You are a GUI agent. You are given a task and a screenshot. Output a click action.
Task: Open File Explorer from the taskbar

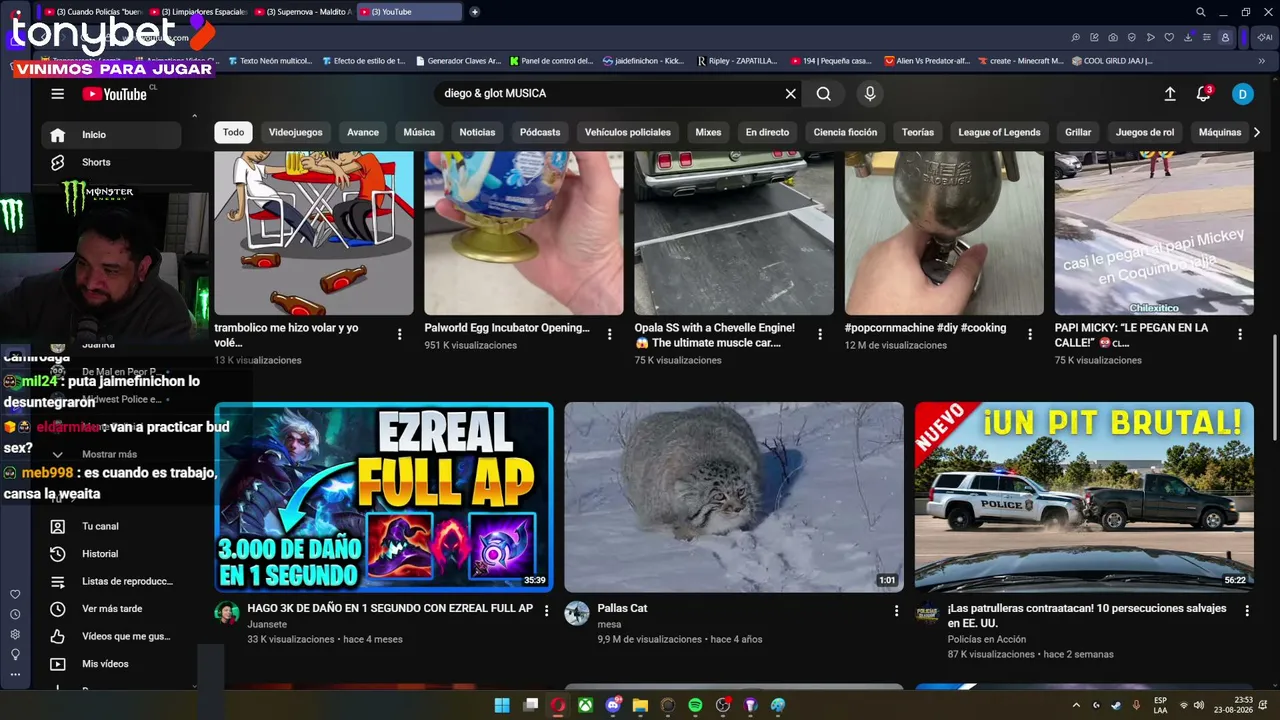click(640, 705)
